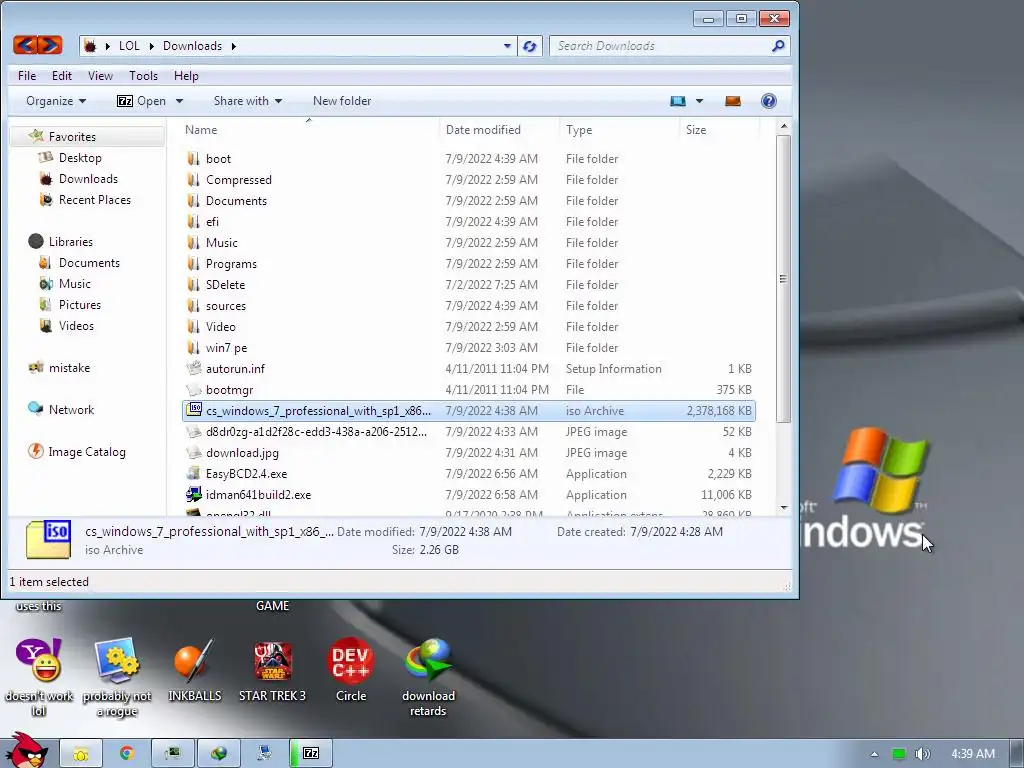Click in the Search Downloads field
The height and width of the screenshot is (768, 1024).
tap(660, 46)
